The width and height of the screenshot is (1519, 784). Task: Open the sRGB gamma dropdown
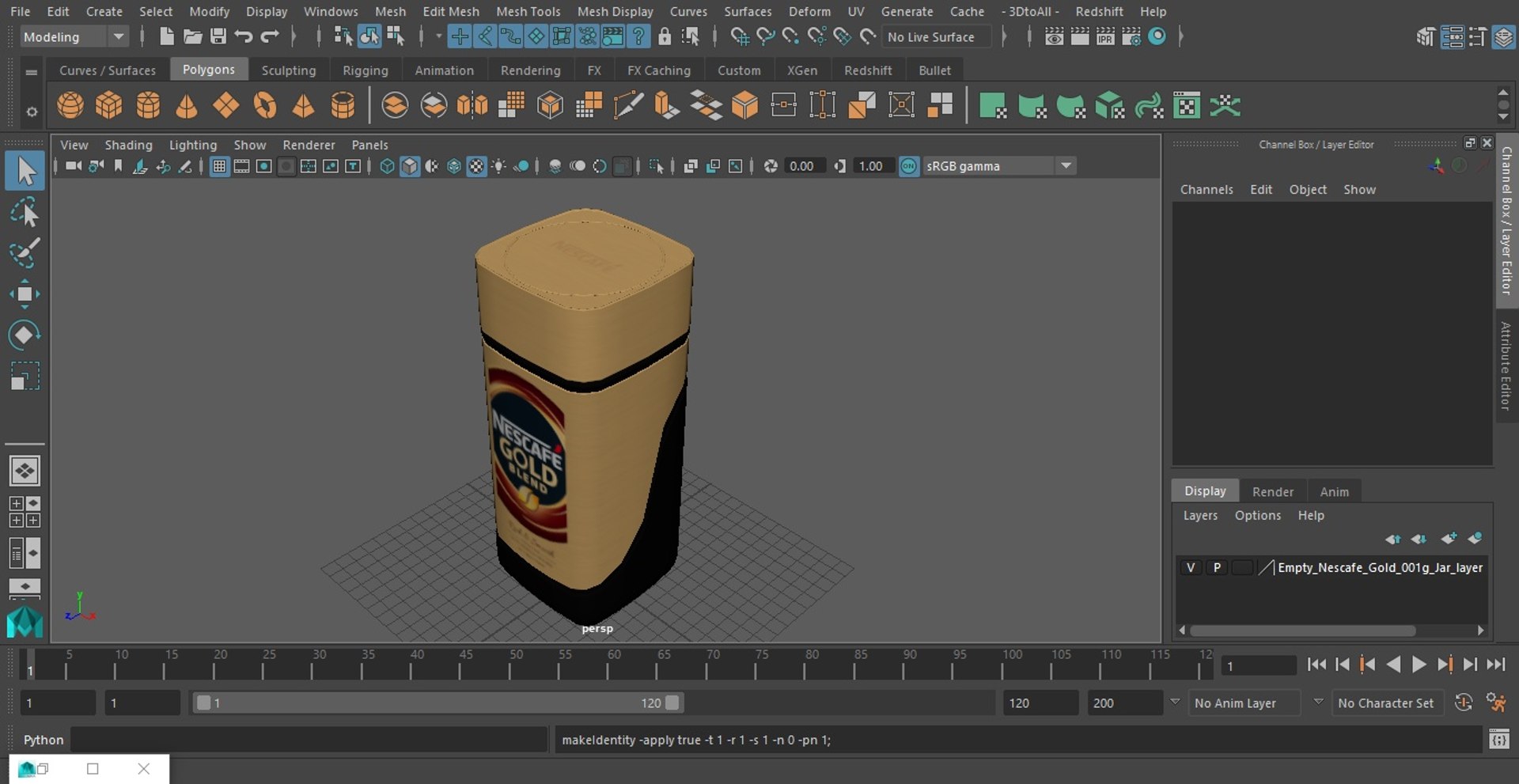pos(998,166)
